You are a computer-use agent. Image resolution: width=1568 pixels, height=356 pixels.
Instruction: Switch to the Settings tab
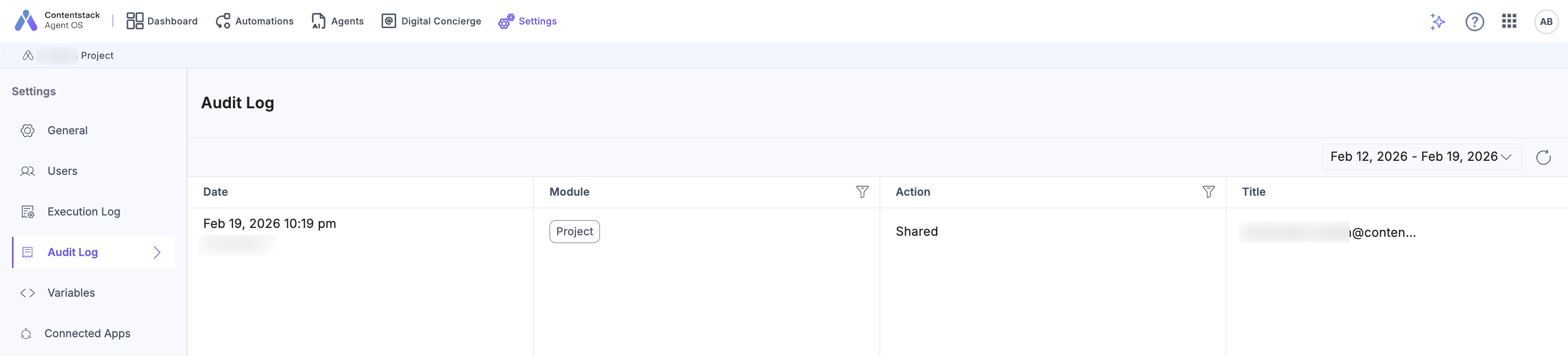(528, 21)
